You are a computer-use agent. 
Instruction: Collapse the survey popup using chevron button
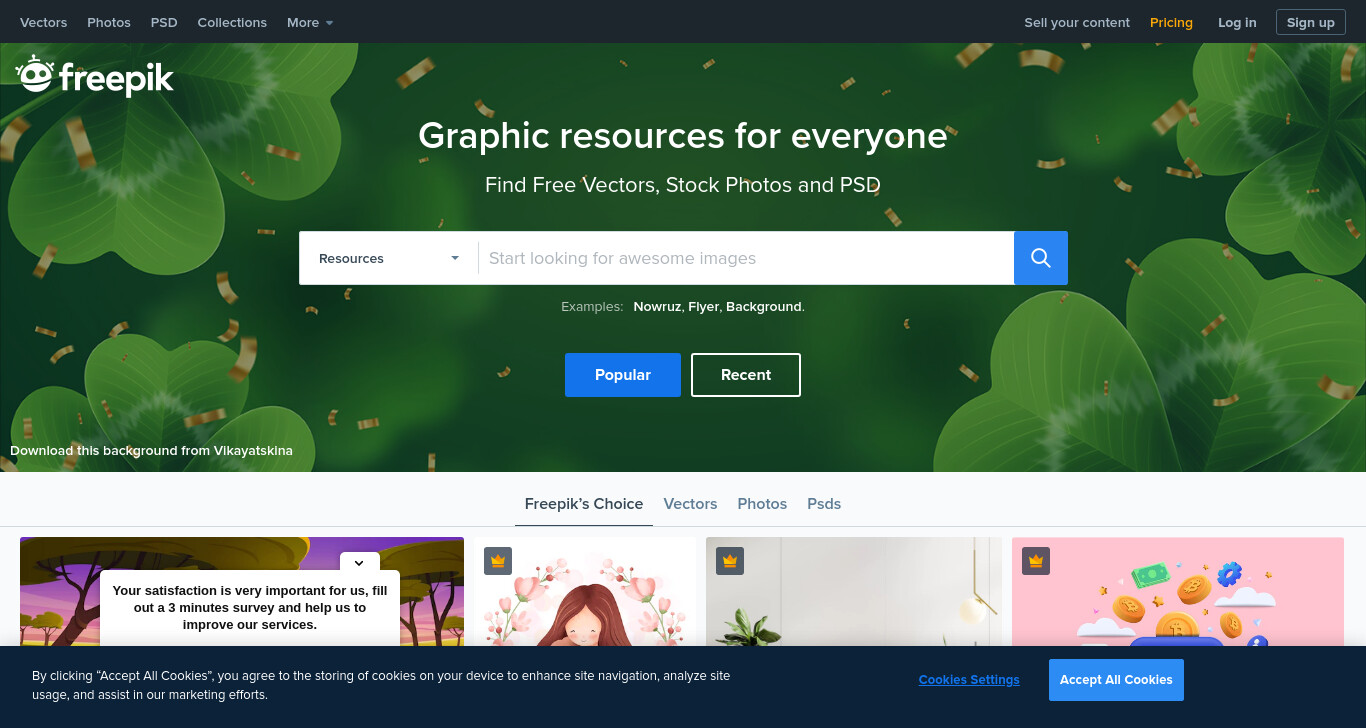coord(360,563)
